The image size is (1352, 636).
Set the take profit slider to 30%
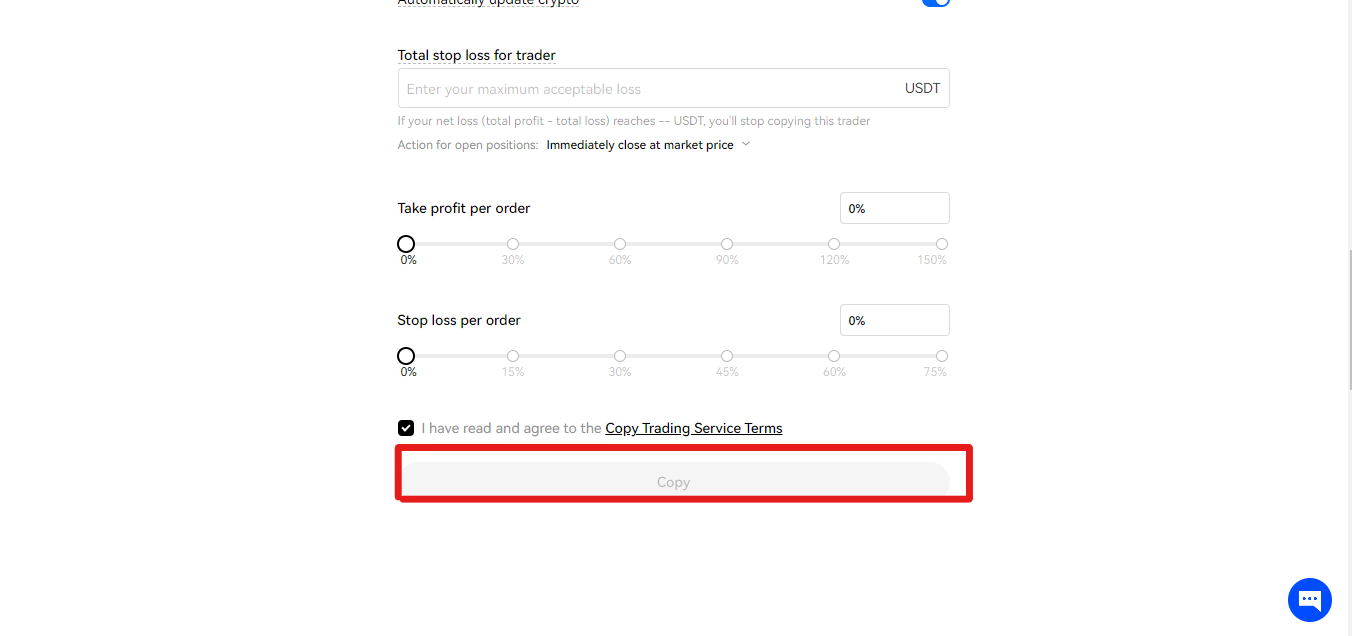(x=513, y=244)
